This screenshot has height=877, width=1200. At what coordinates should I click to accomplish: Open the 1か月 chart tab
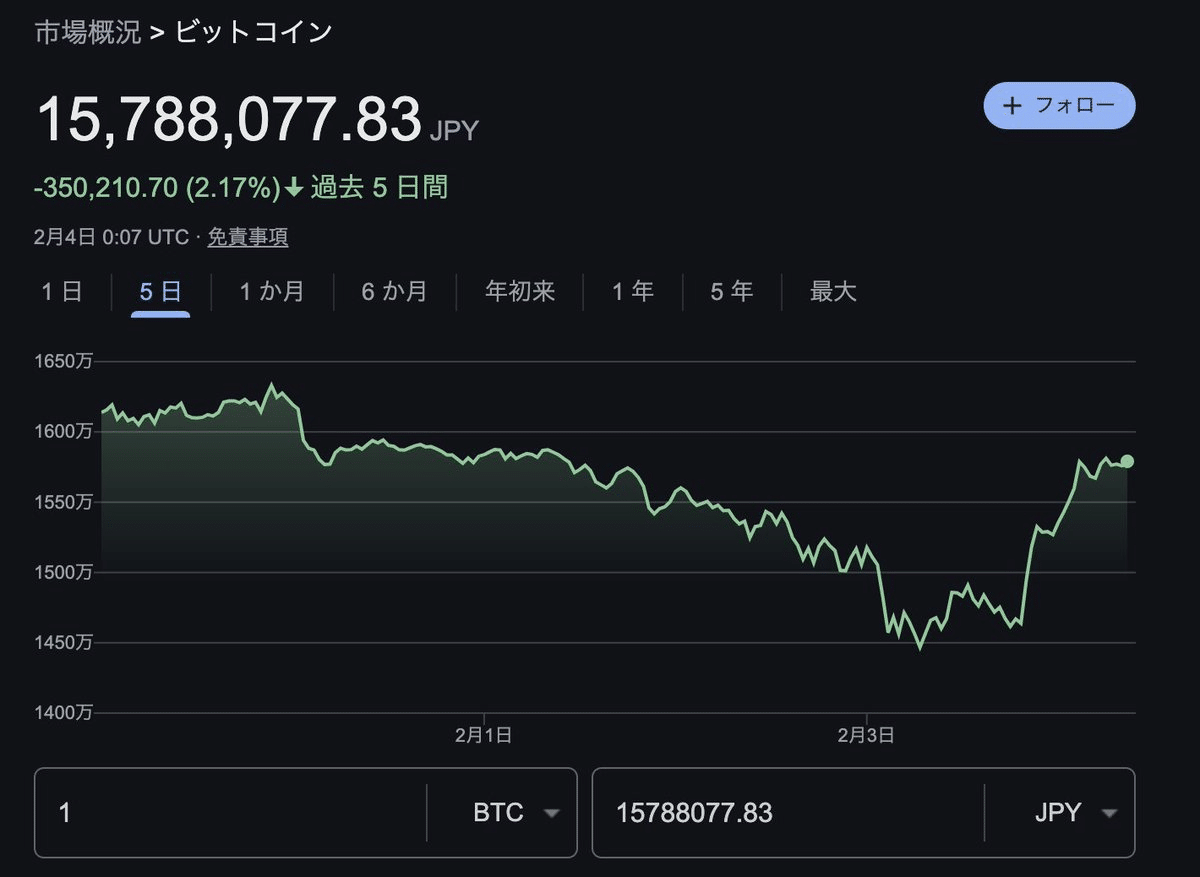pos(270,291)
